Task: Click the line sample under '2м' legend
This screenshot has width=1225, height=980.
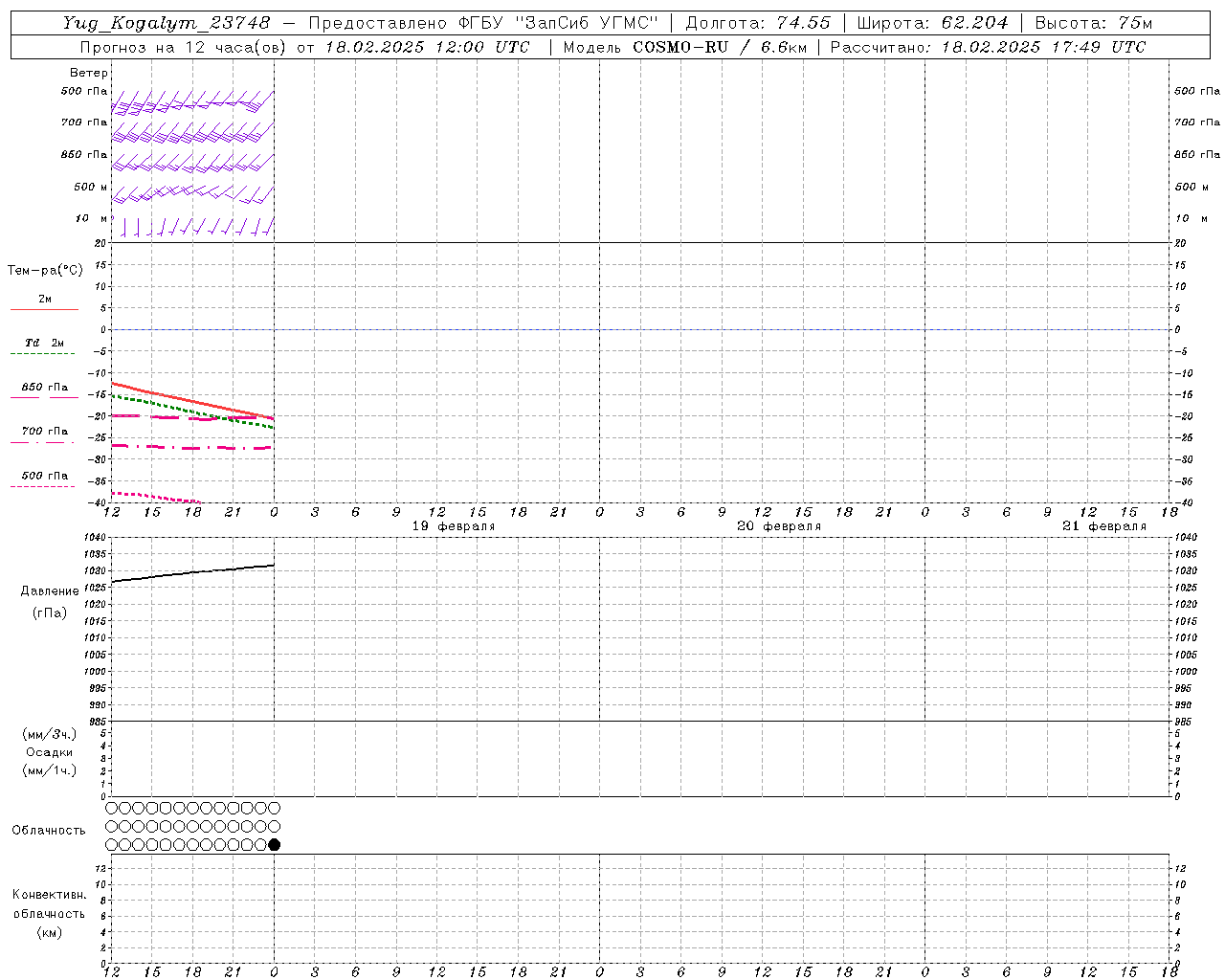Action: (44, 309)
